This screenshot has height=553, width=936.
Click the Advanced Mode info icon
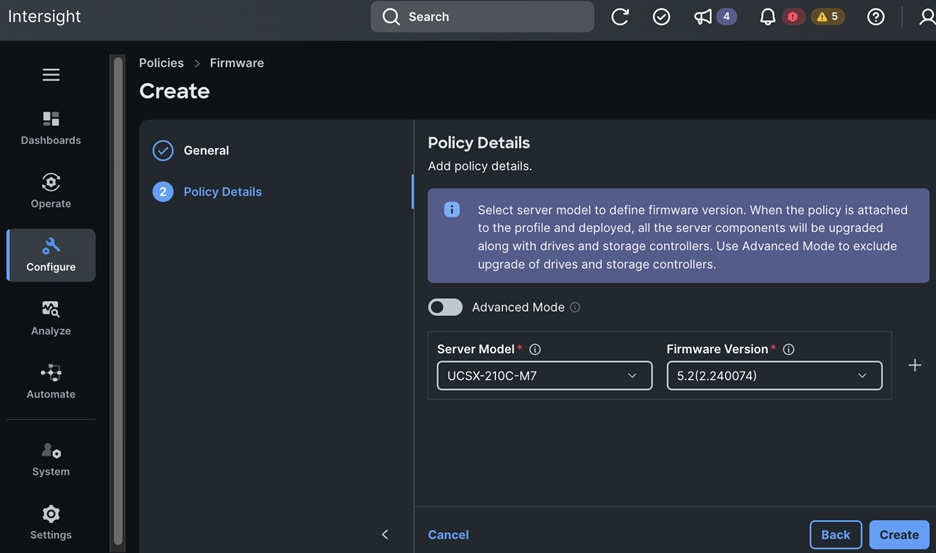point(575,307)
